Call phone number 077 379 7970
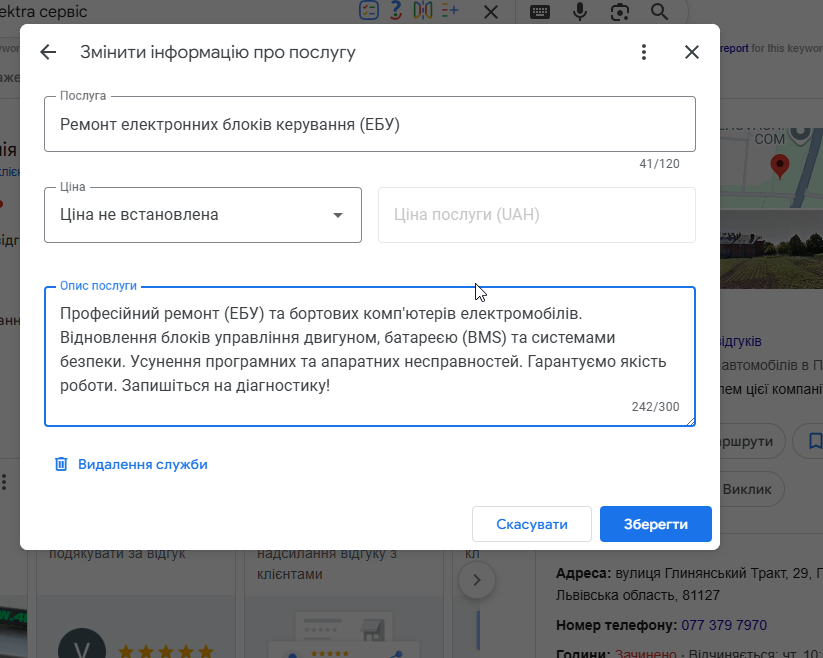 coord(724,625)
